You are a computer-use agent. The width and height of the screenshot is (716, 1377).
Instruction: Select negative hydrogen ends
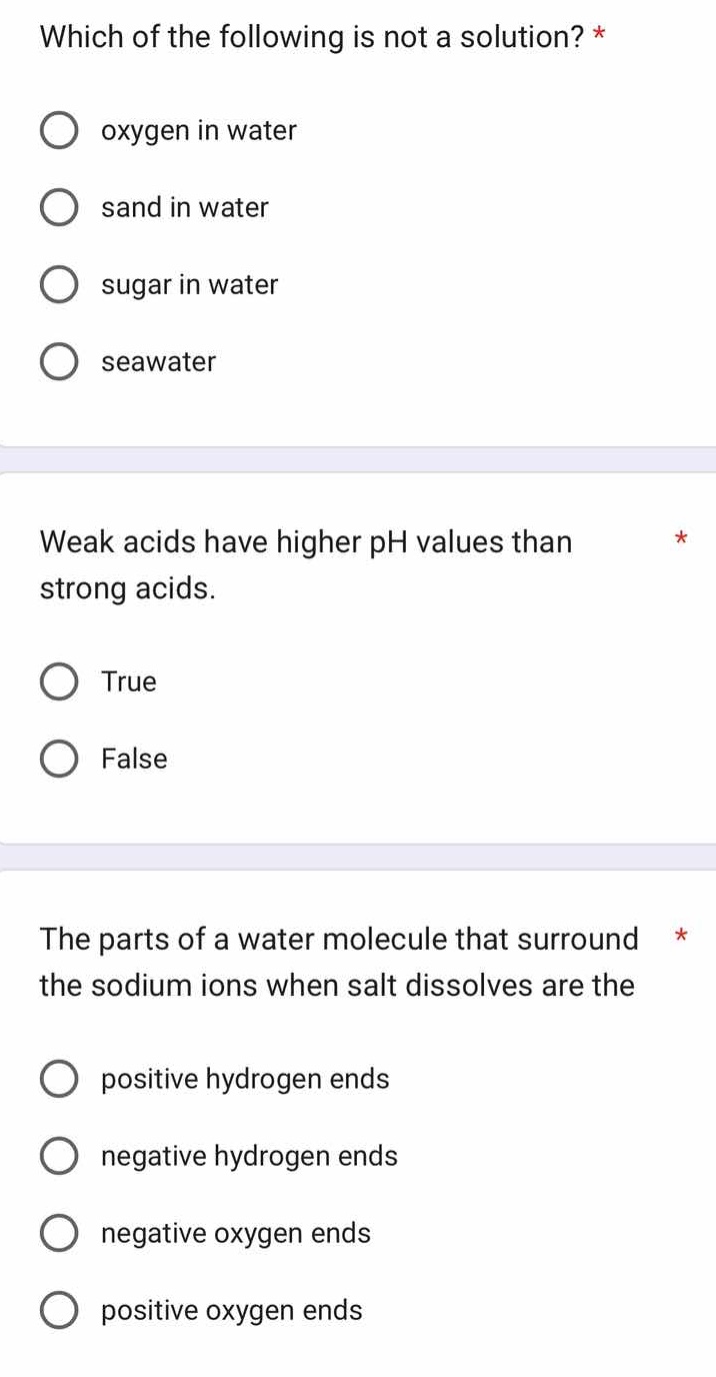coord(58,1155)
